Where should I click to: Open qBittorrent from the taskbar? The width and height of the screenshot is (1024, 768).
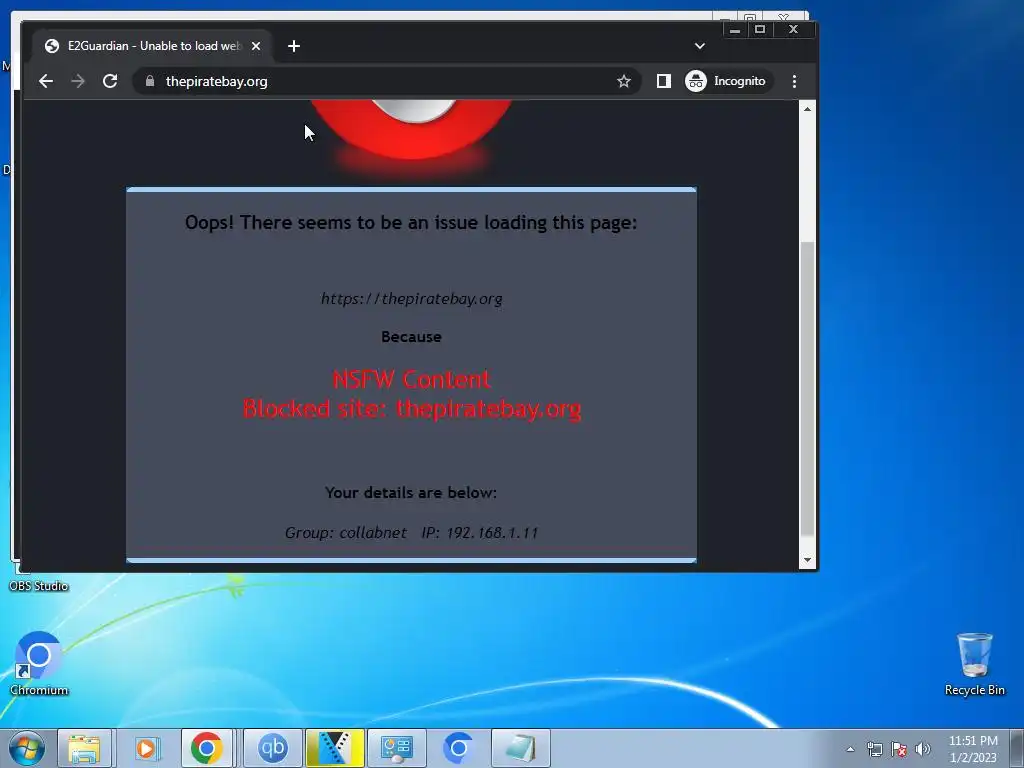click(272, 748)
